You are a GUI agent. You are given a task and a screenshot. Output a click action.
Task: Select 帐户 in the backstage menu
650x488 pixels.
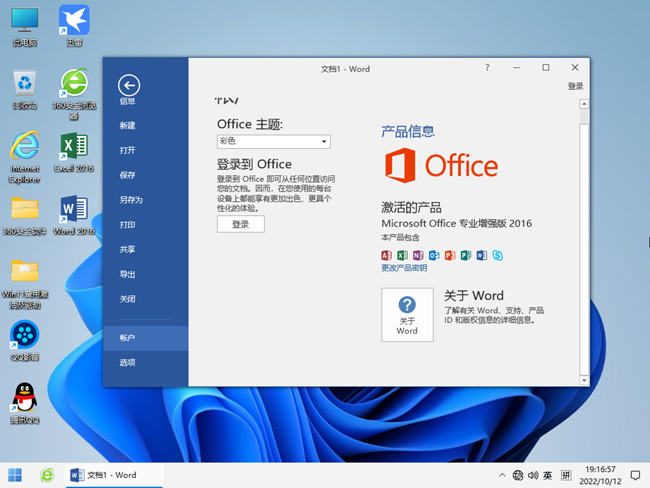146,338
